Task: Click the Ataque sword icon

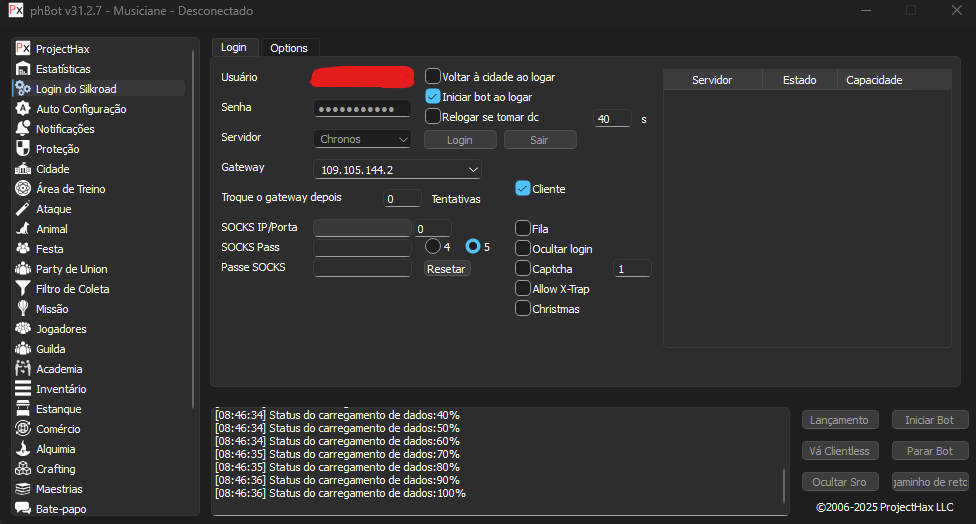Action: pos(23,209)
